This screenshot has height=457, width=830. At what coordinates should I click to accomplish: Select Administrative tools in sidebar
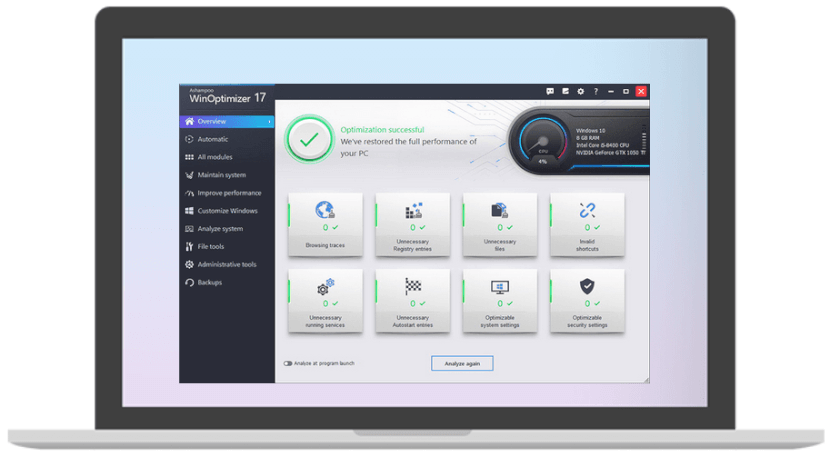click(227, 264)
